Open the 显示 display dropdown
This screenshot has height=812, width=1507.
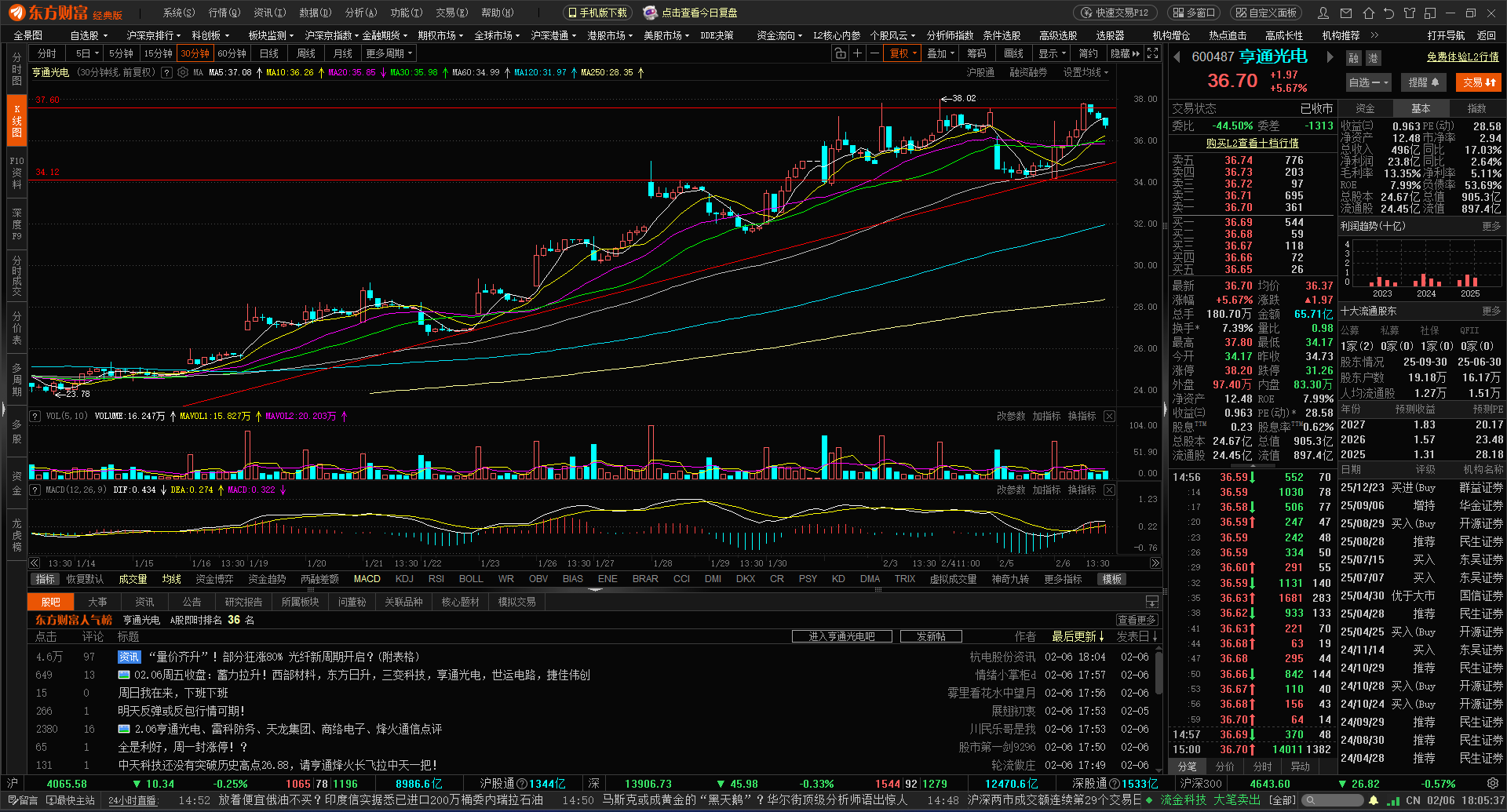[1052, 53]
